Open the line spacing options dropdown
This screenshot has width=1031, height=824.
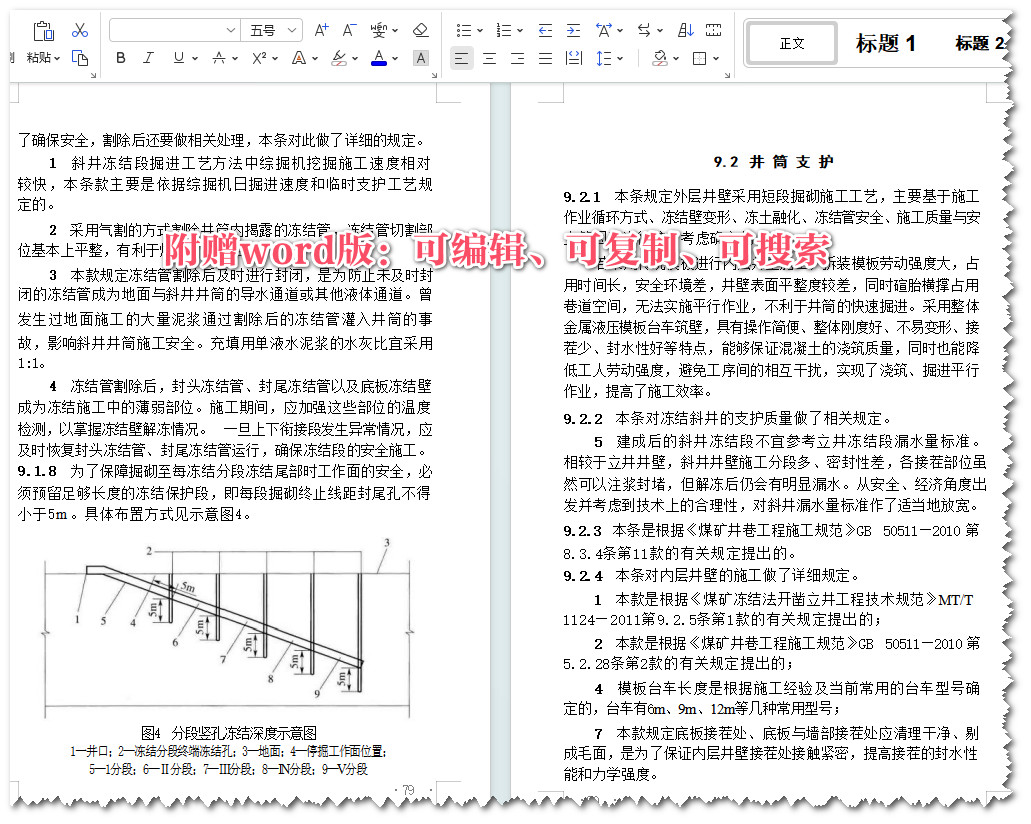tap(621, 58)
